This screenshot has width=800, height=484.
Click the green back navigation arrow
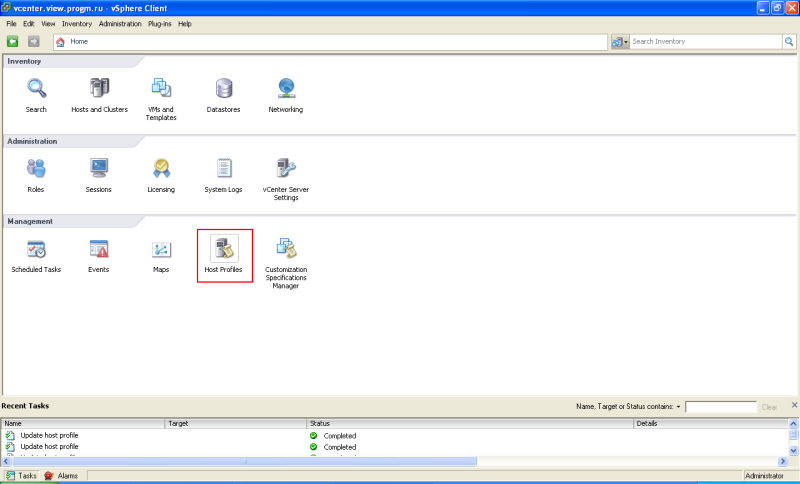[x=13, y=41]
